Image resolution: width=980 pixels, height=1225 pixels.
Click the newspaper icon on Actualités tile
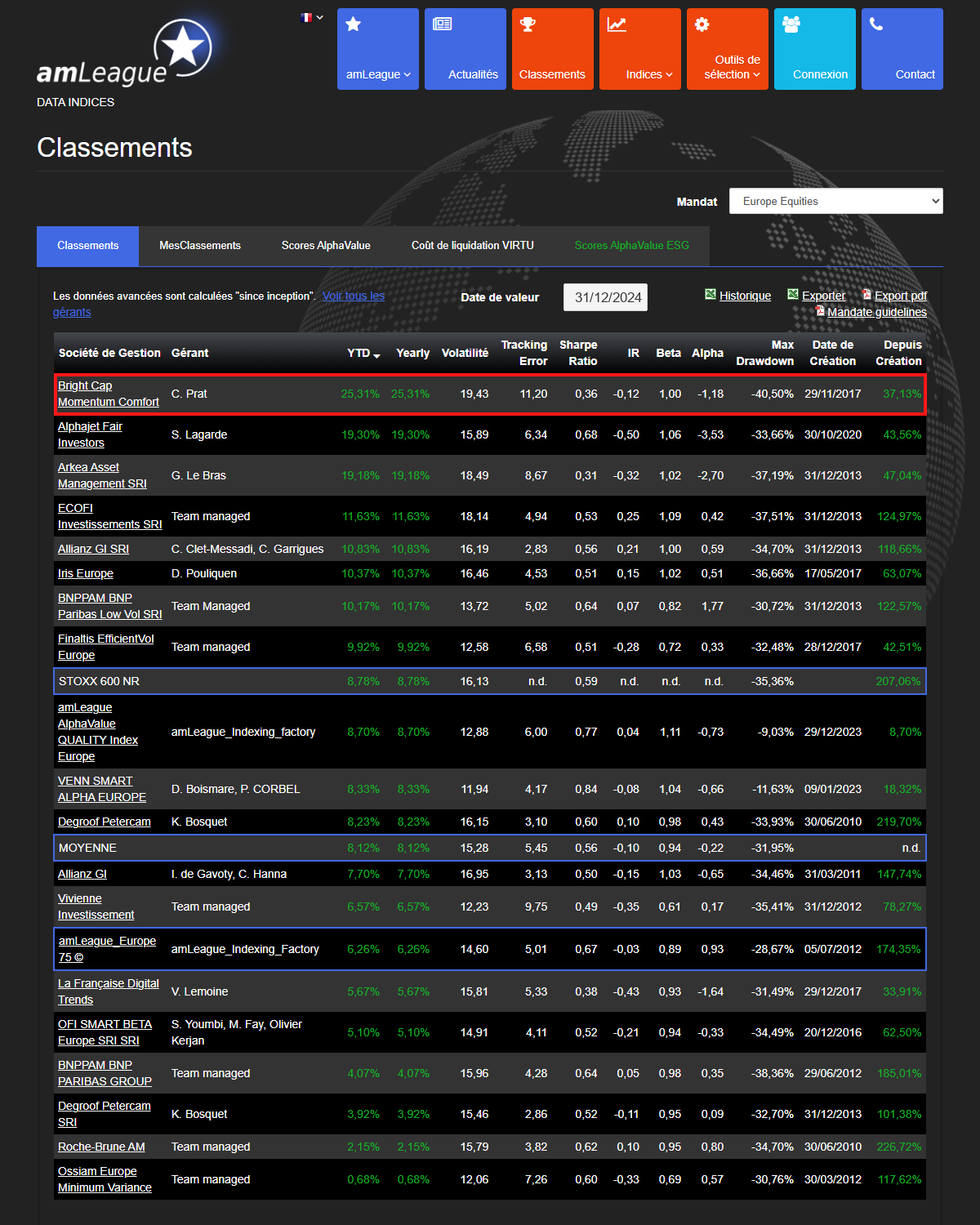pos(442,24)
